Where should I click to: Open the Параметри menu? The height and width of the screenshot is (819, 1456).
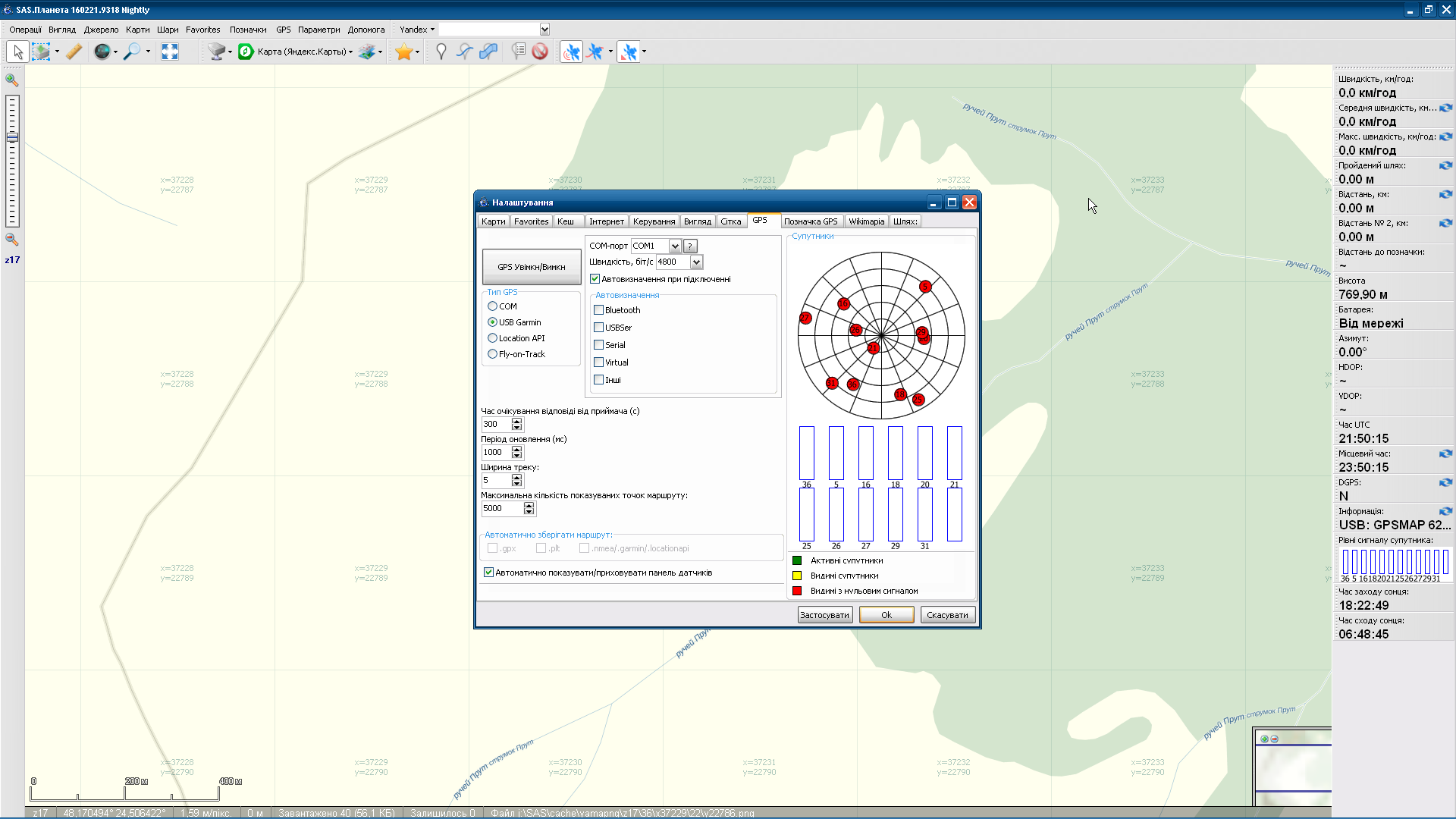coord(318,30)
